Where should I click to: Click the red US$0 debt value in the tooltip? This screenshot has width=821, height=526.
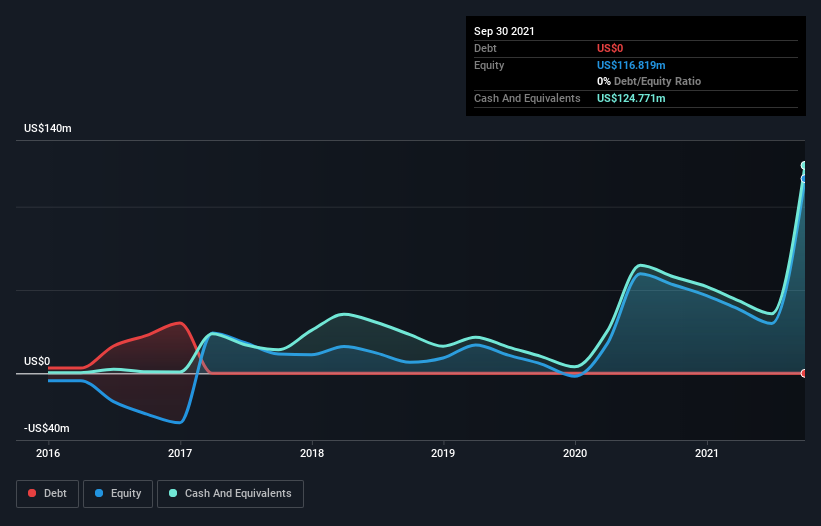pos(610,48)
